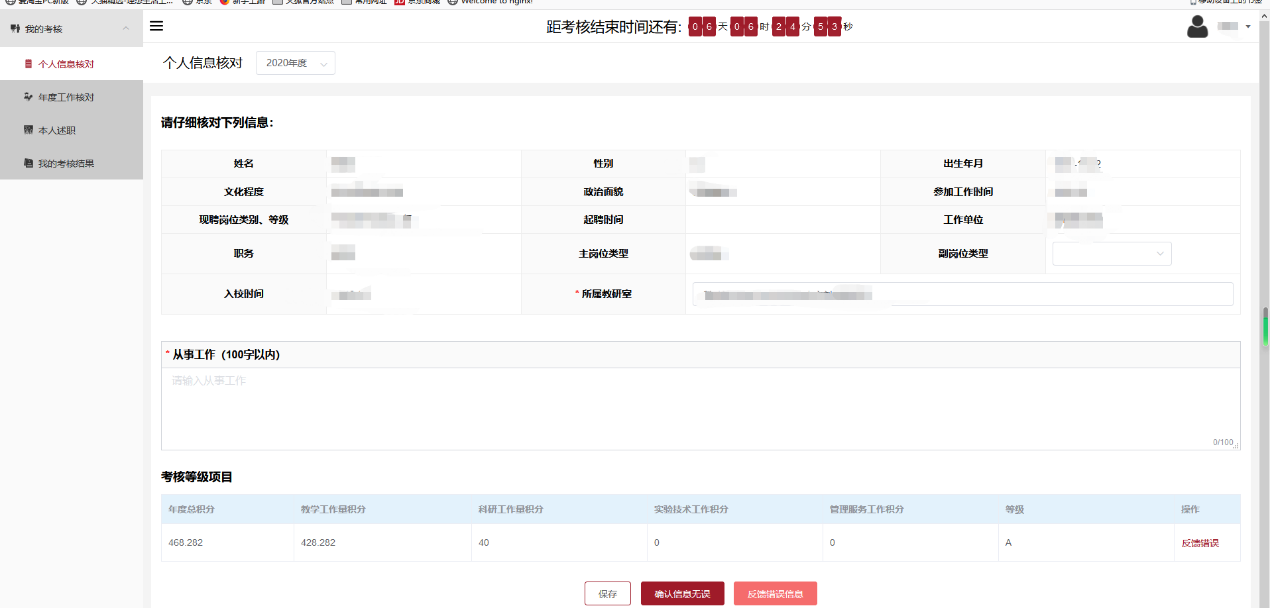1270x608 pixels.
Task: Open the user account dropdown arrow
Action: pos(1248,26)
